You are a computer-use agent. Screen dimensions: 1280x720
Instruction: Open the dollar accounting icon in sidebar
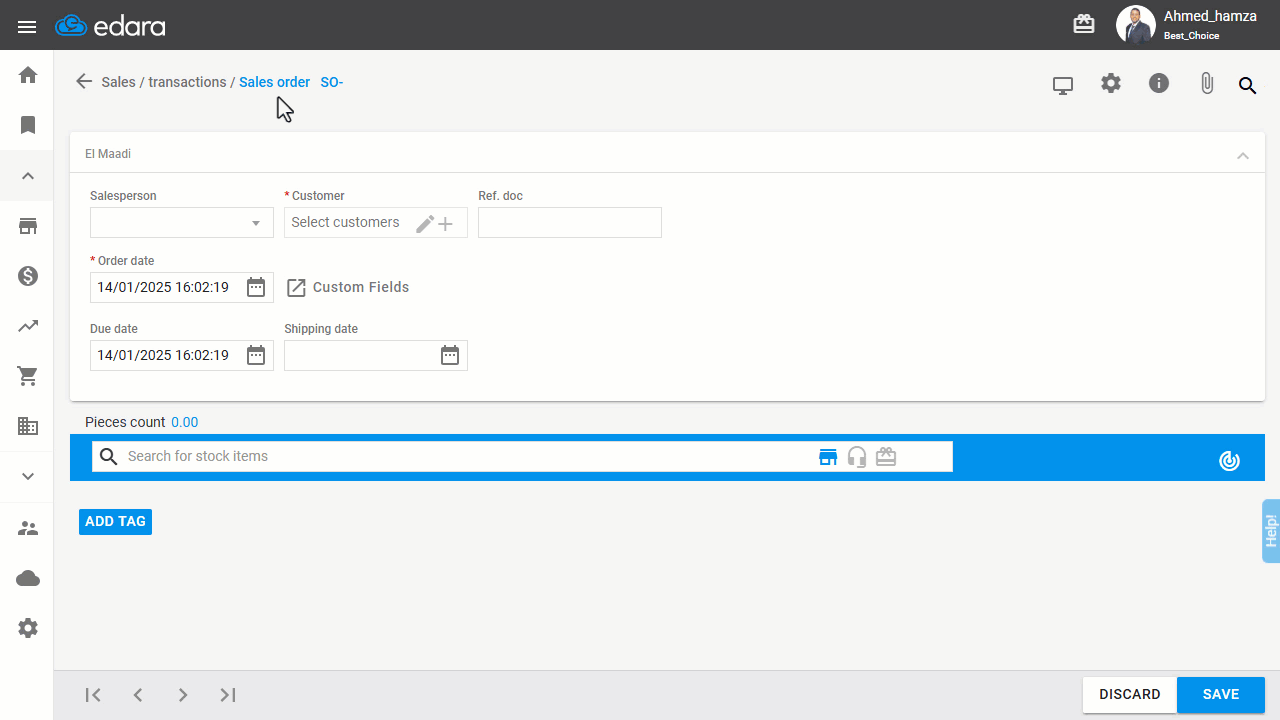click(28, 276)
